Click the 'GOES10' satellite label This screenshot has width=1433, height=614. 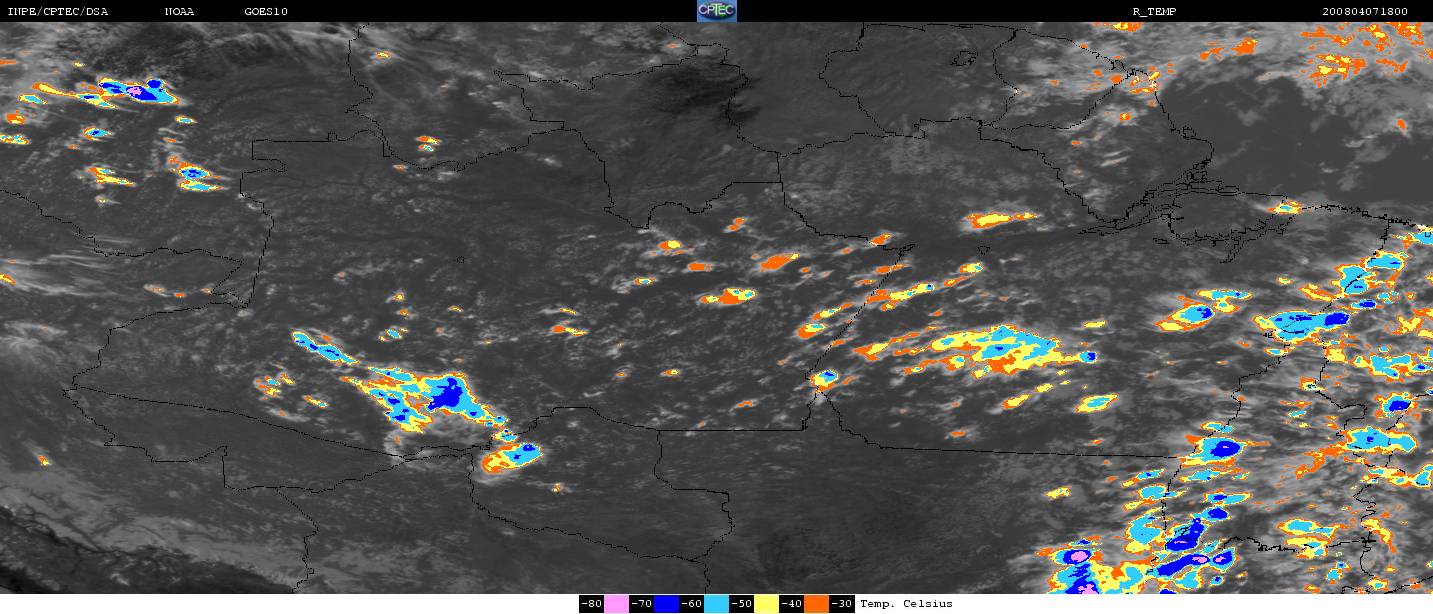(266, 12)
